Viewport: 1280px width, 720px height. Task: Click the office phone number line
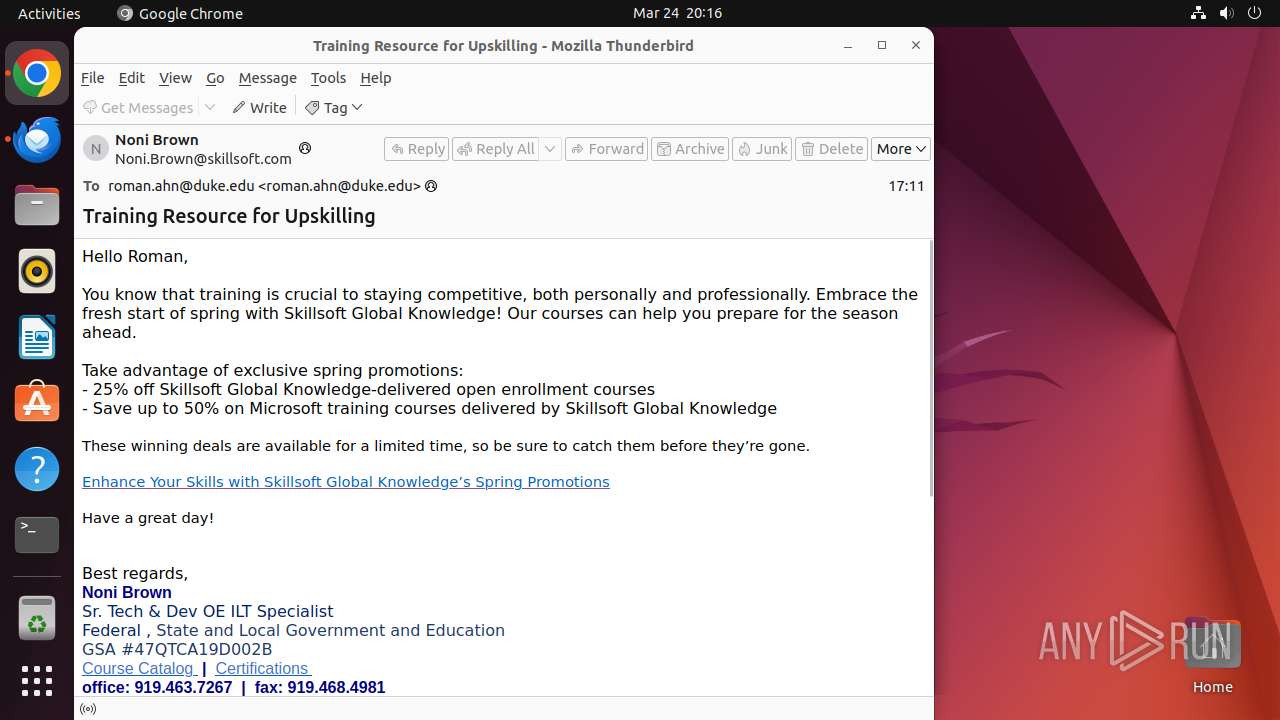[x=233, y=687]
